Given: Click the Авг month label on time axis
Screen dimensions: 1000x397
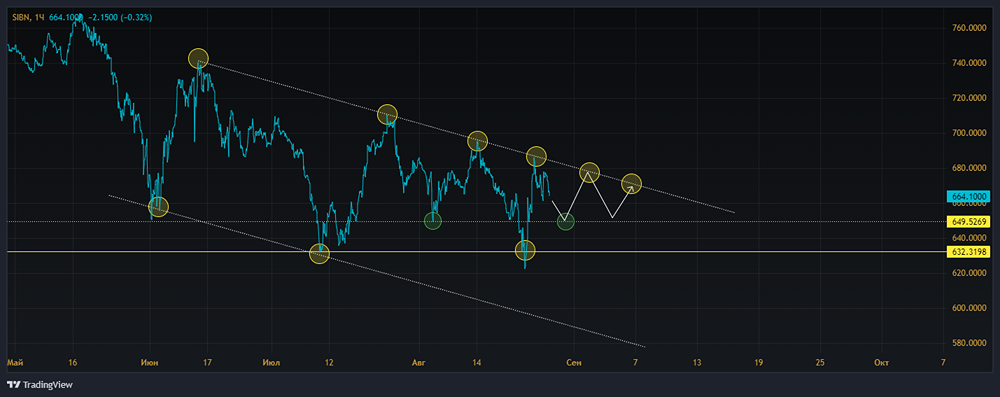Looking at the screenshot, I should [418, 363].
